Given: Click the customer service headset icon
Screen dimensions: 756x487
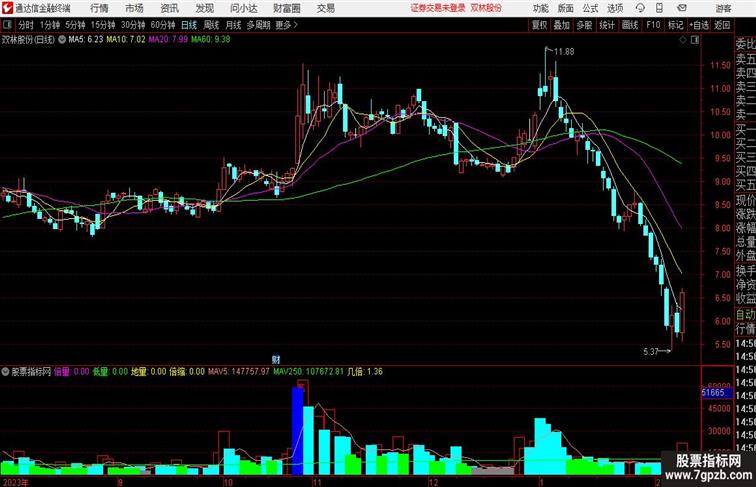Looking at the screenshot, I should (640, 8).
